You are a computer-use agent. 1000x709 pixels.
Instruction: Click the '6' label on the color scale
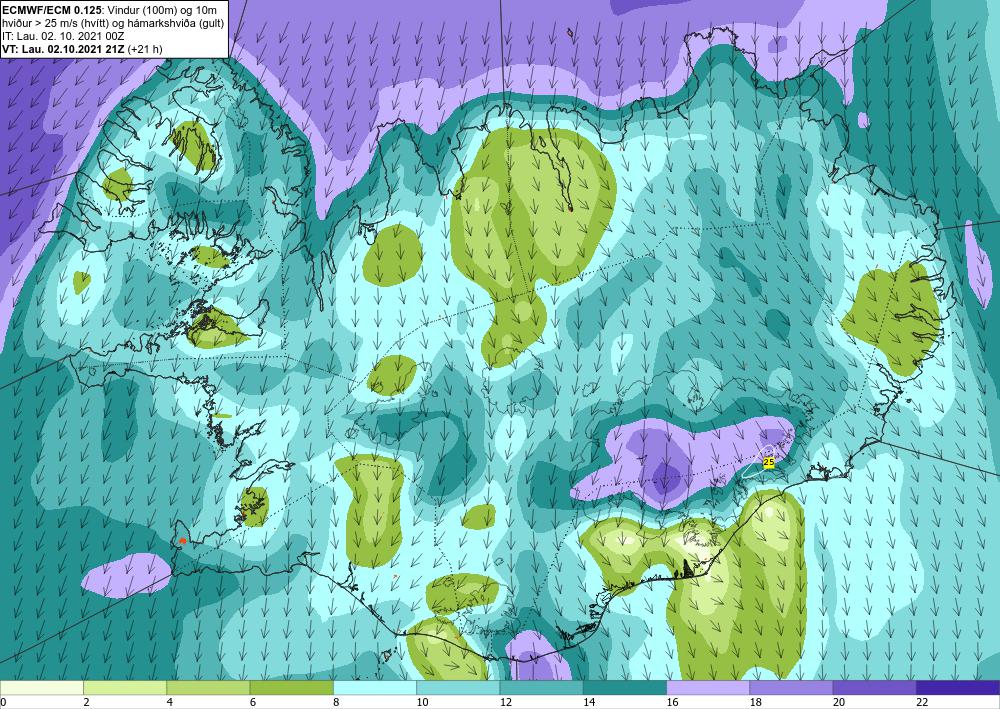coord(253,702)
